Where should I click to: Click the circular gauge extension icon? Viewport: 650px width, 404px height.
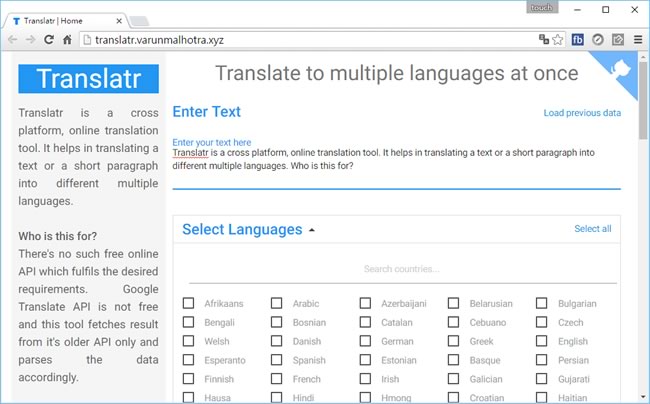(598, 40)
